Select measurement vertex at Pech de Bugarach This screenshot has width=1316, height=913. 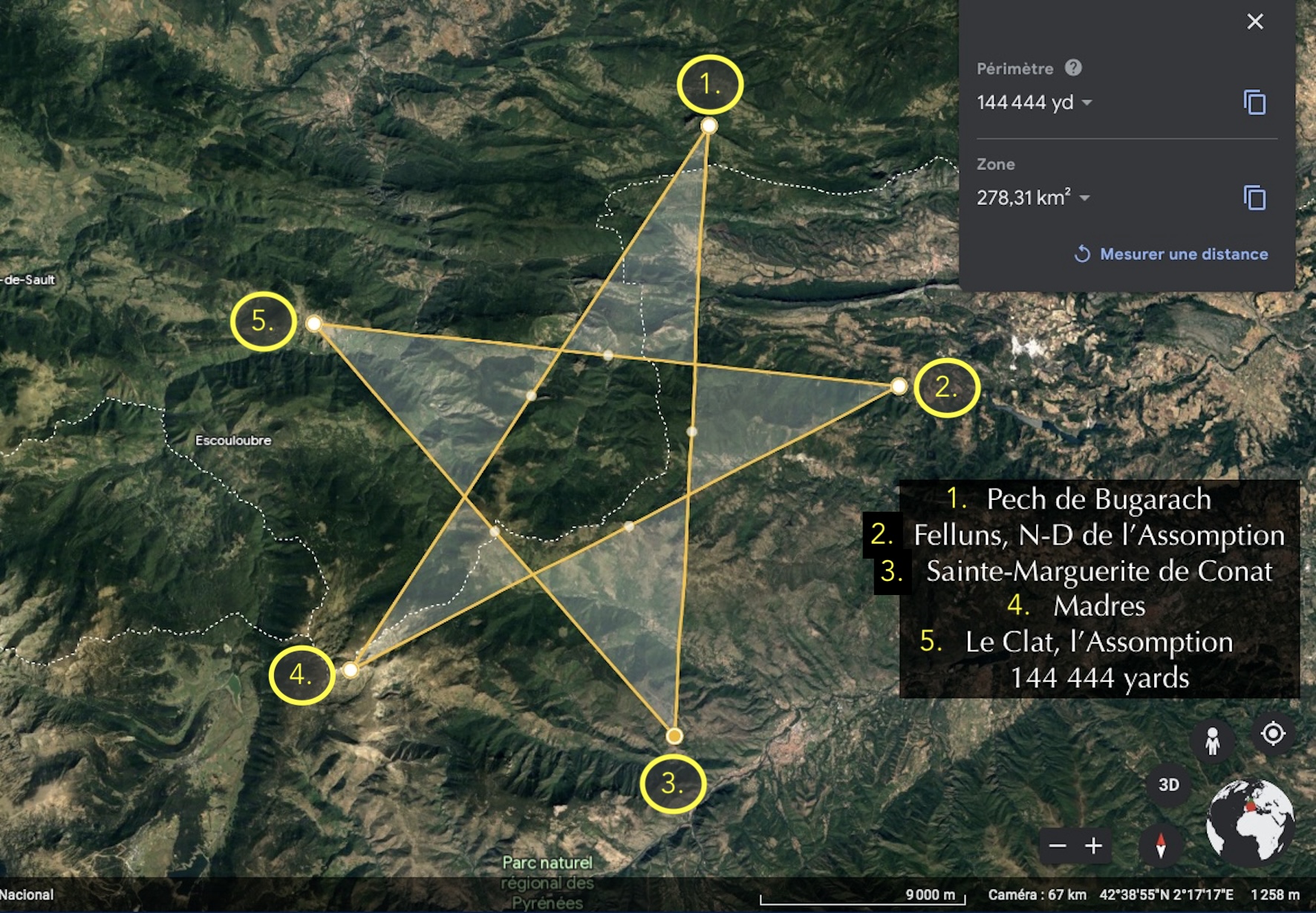coord(709,126)
